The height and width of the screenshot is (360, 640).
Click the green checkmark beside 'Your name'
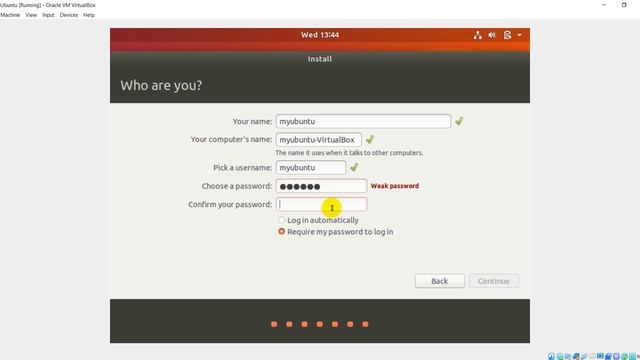[x=459, y=121]
